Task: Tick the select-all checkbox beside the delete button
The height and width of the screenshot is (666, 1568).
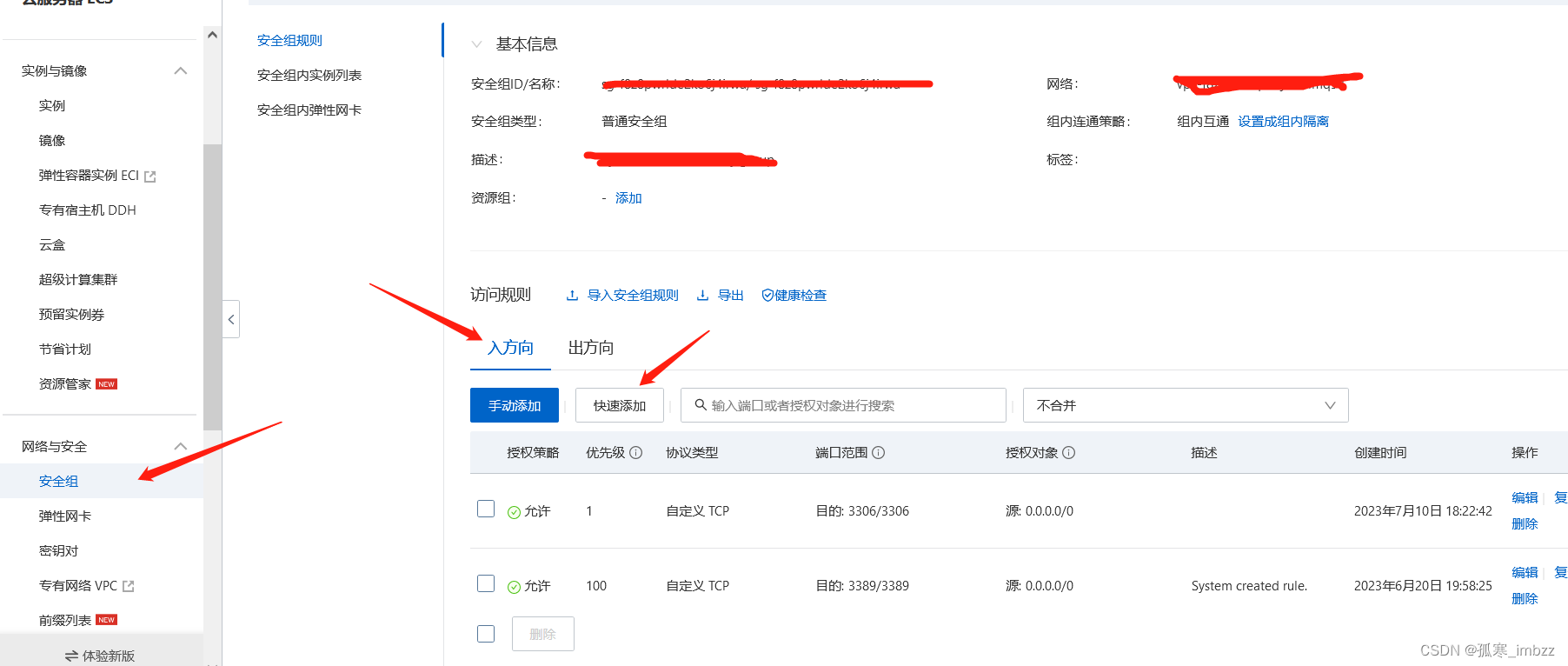Action: click(486, 634)
